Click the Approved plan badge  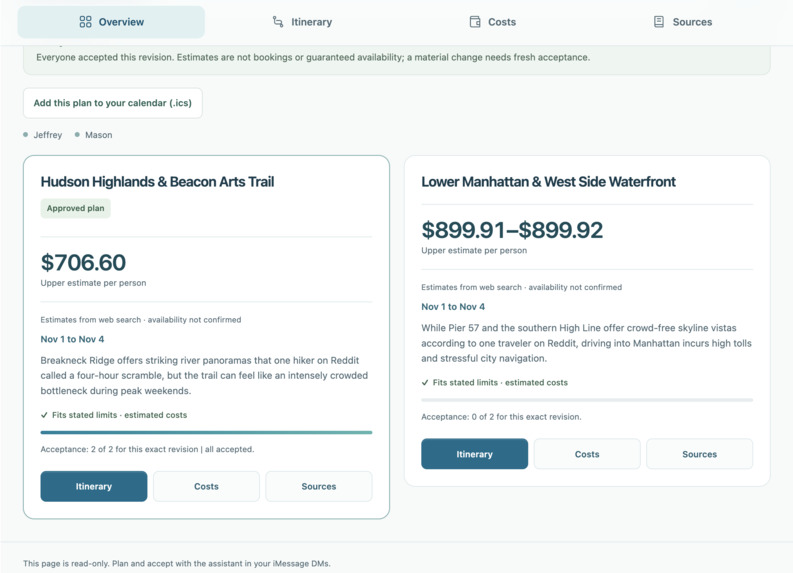pyautogui.click(x=75, y=208)
